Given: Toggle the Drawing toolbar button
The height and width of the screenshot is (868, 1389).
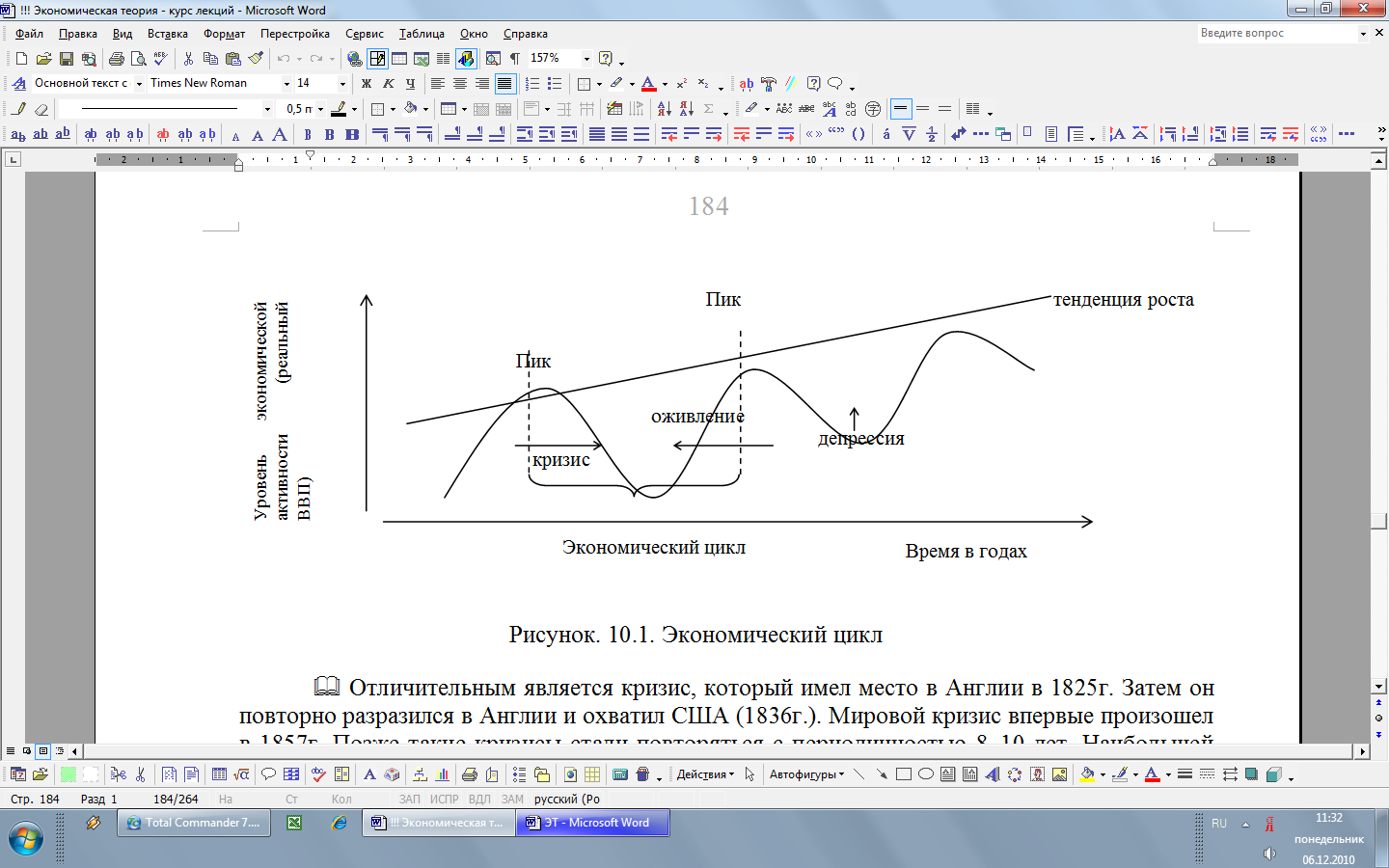Looking at the screenshot, I should click(x=466, y=59).
